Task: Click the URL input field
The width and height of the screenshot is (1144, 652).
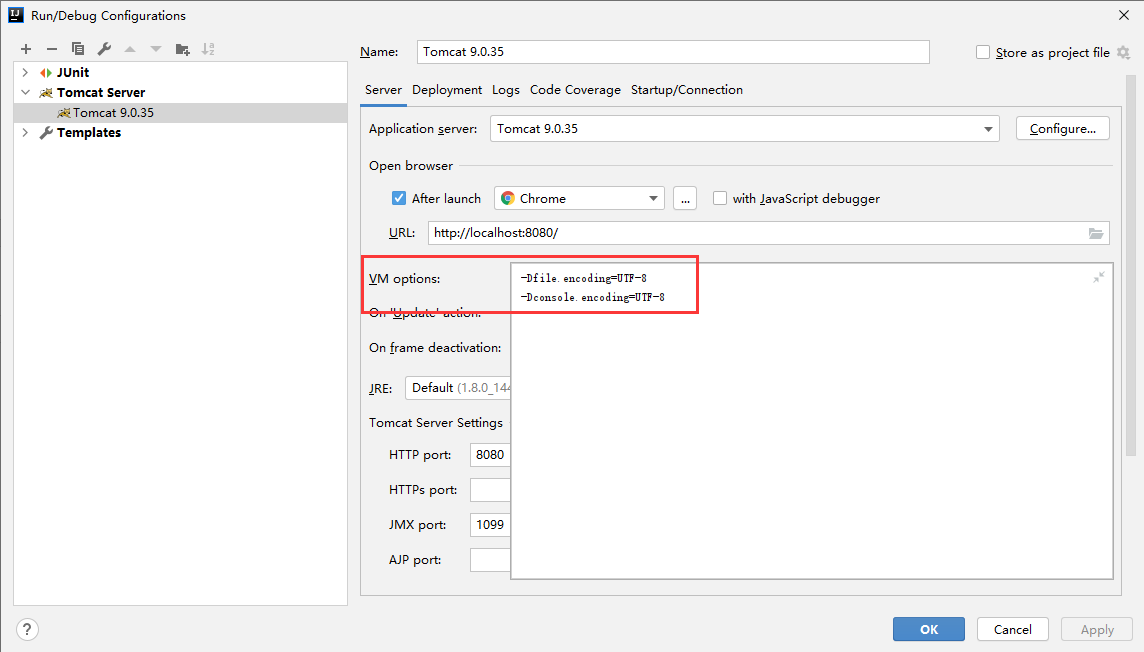Action: [768, 233]
